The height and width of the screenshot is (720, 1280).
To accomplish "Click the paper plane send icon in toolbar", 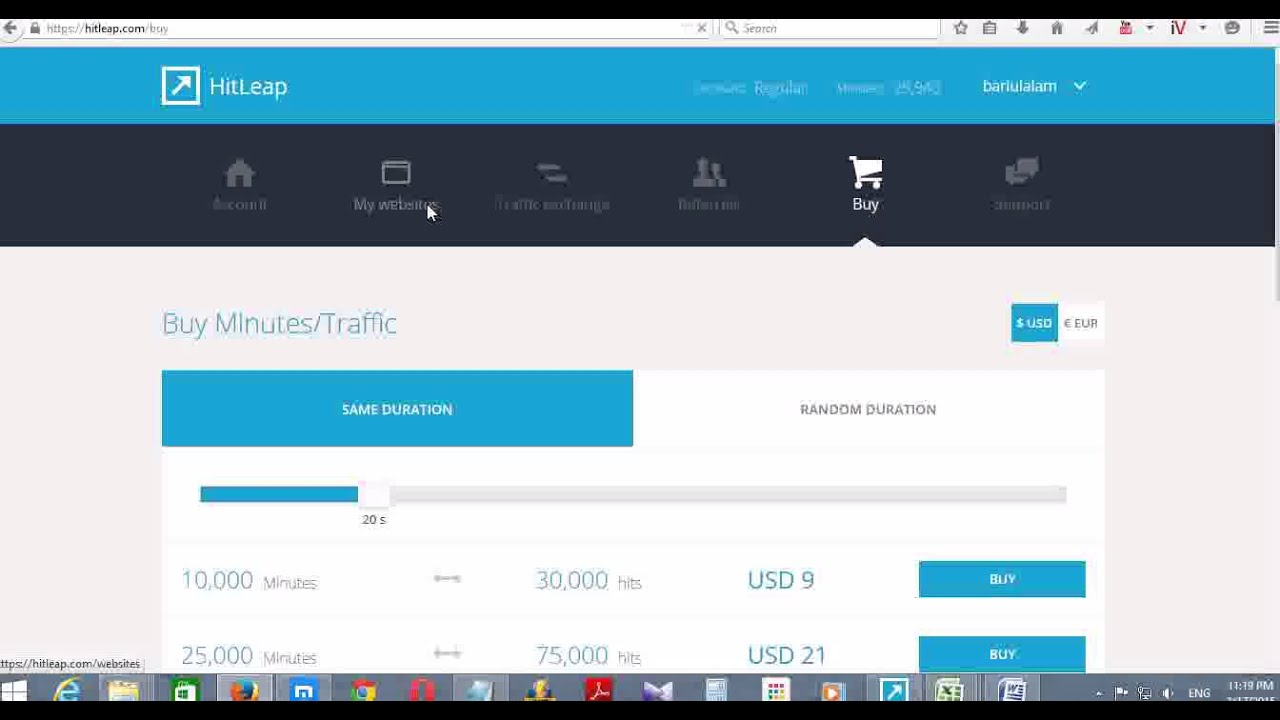I will tap(1091, 28).
